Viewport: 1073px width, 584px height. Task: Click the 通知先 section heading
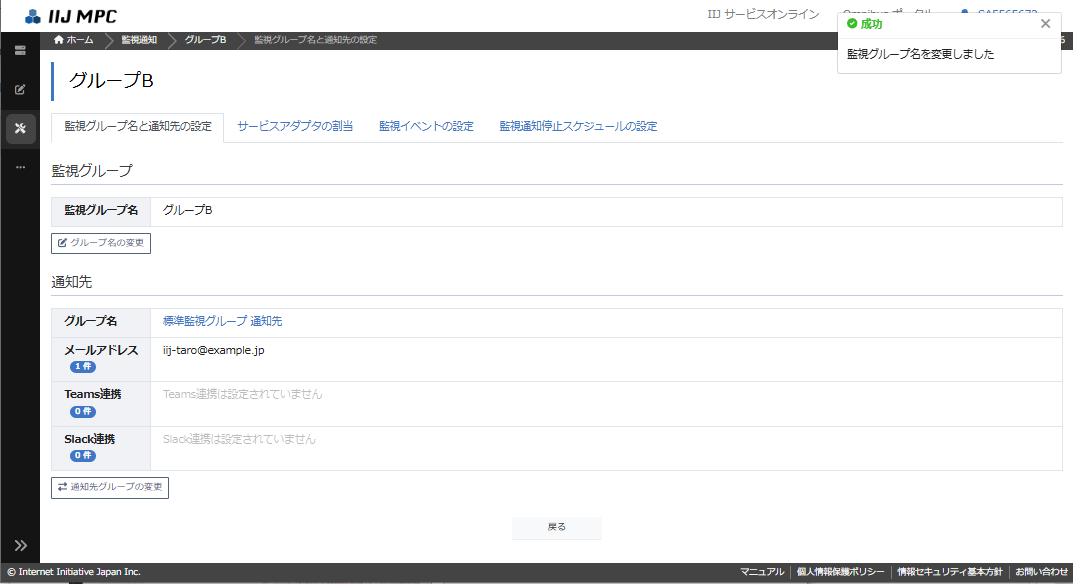click(71, 282)
